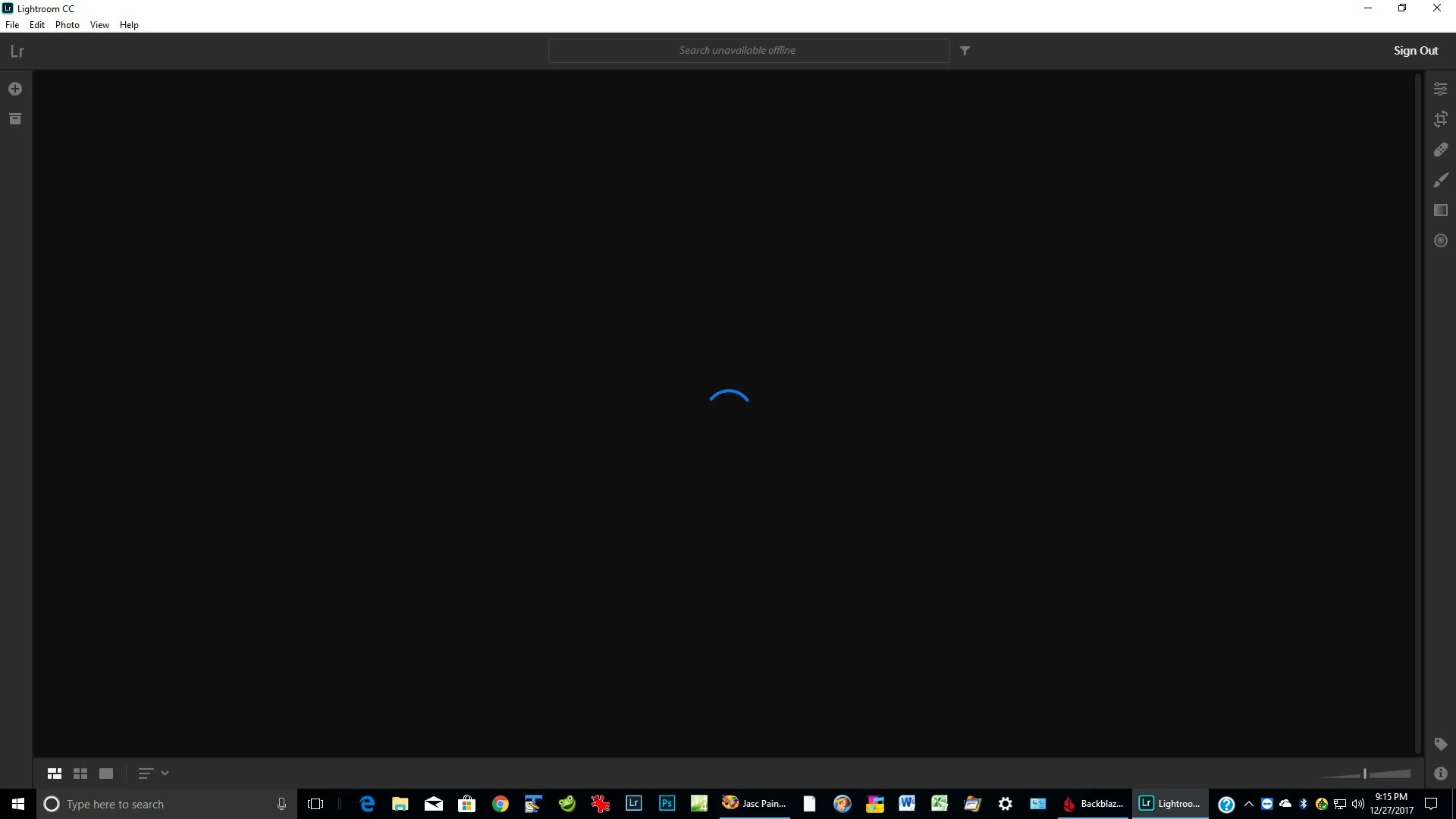Screen dimensions: 1456x819
Task: Select the Brush adjustment tool
Action: pos(1441,180)
